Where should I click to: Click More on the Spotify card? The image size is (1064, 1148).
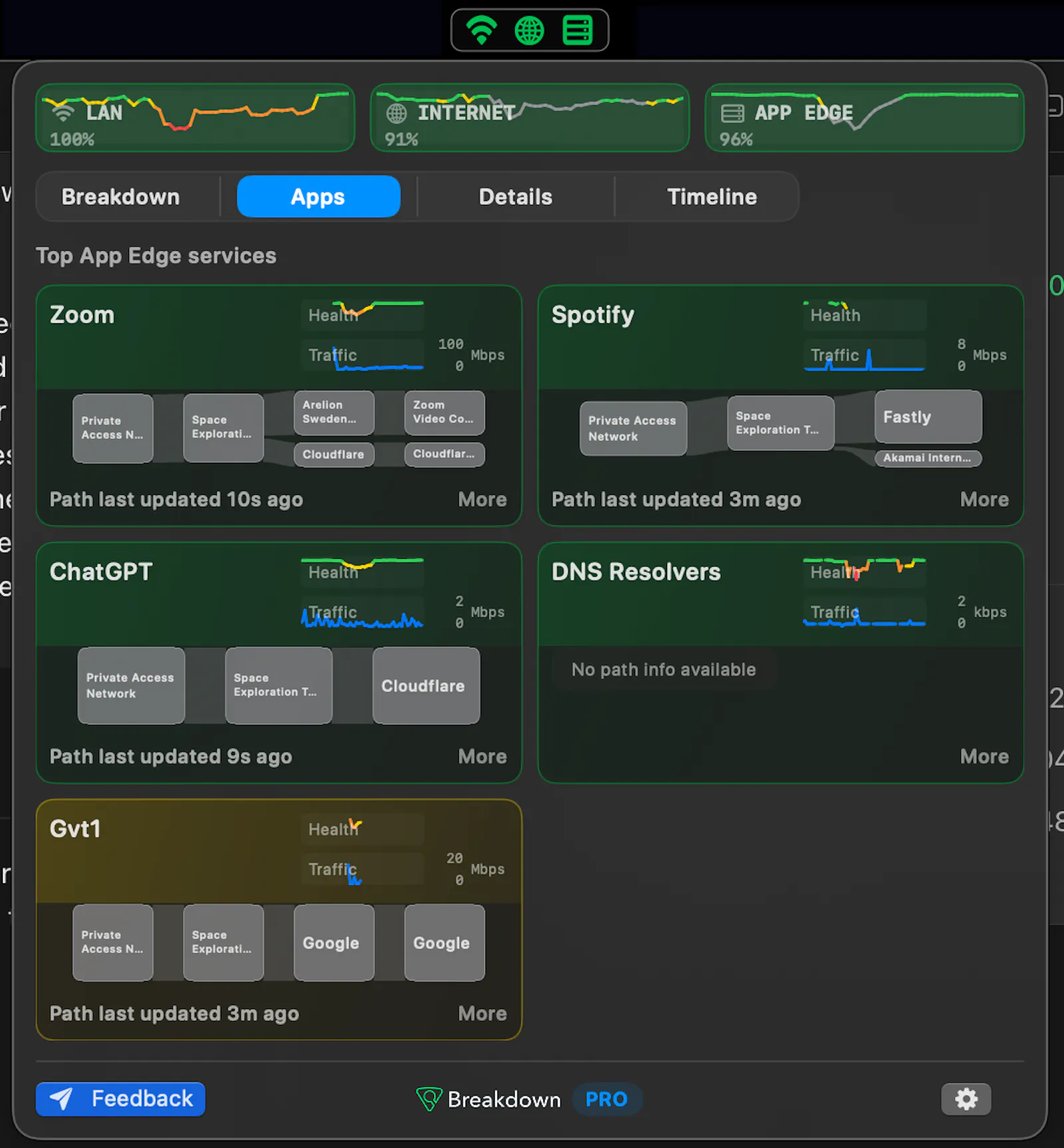[985, 500]
